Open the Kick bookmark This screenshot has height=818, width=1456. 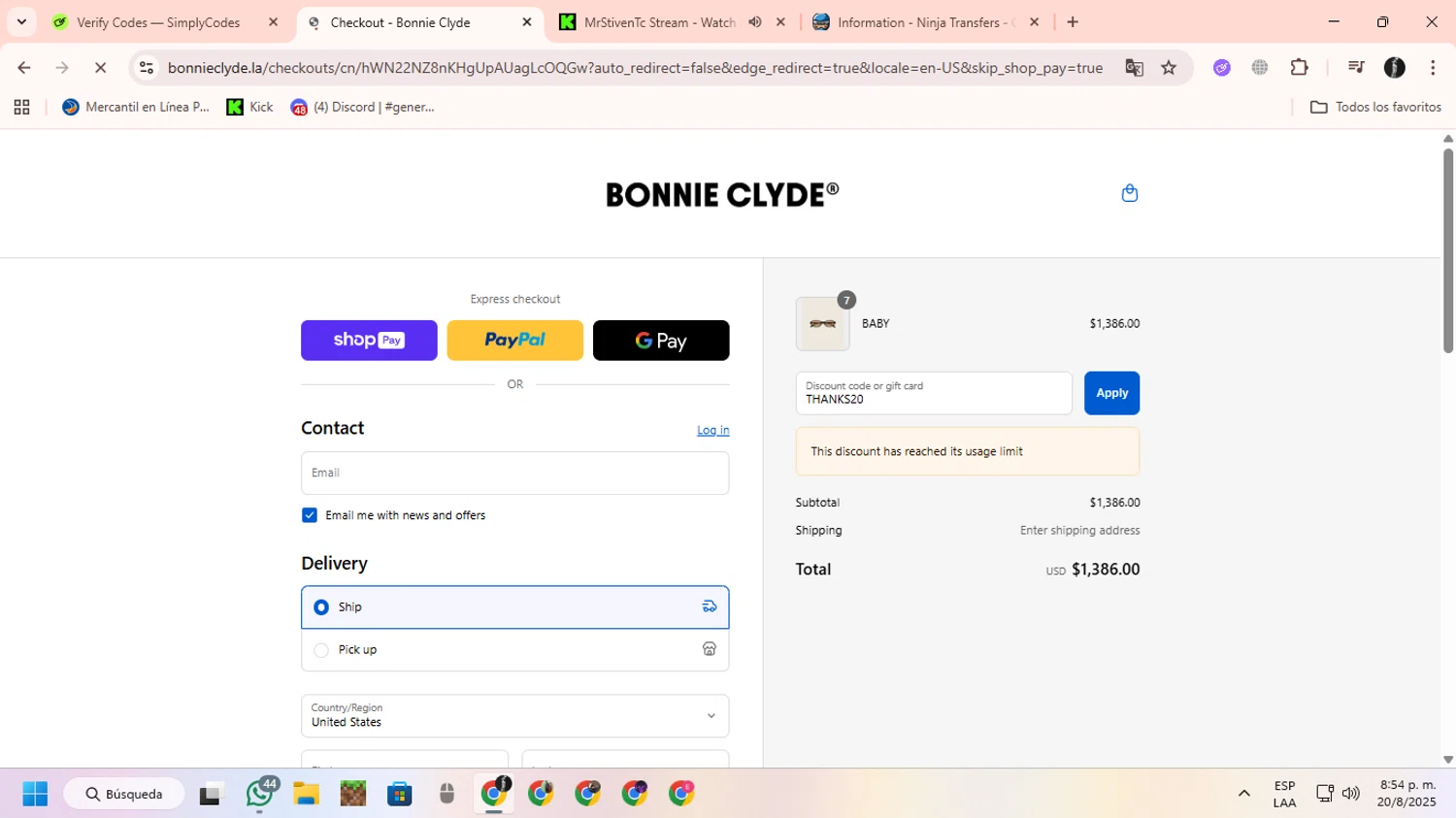249,108
